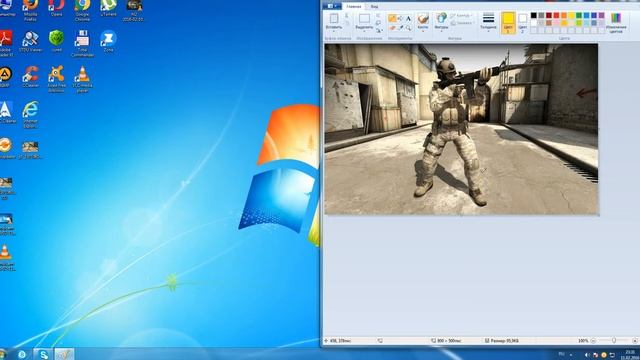Click the Фигуры shapes gallery icon
This screenshot has height=360, width=640.
click(441, 18)
